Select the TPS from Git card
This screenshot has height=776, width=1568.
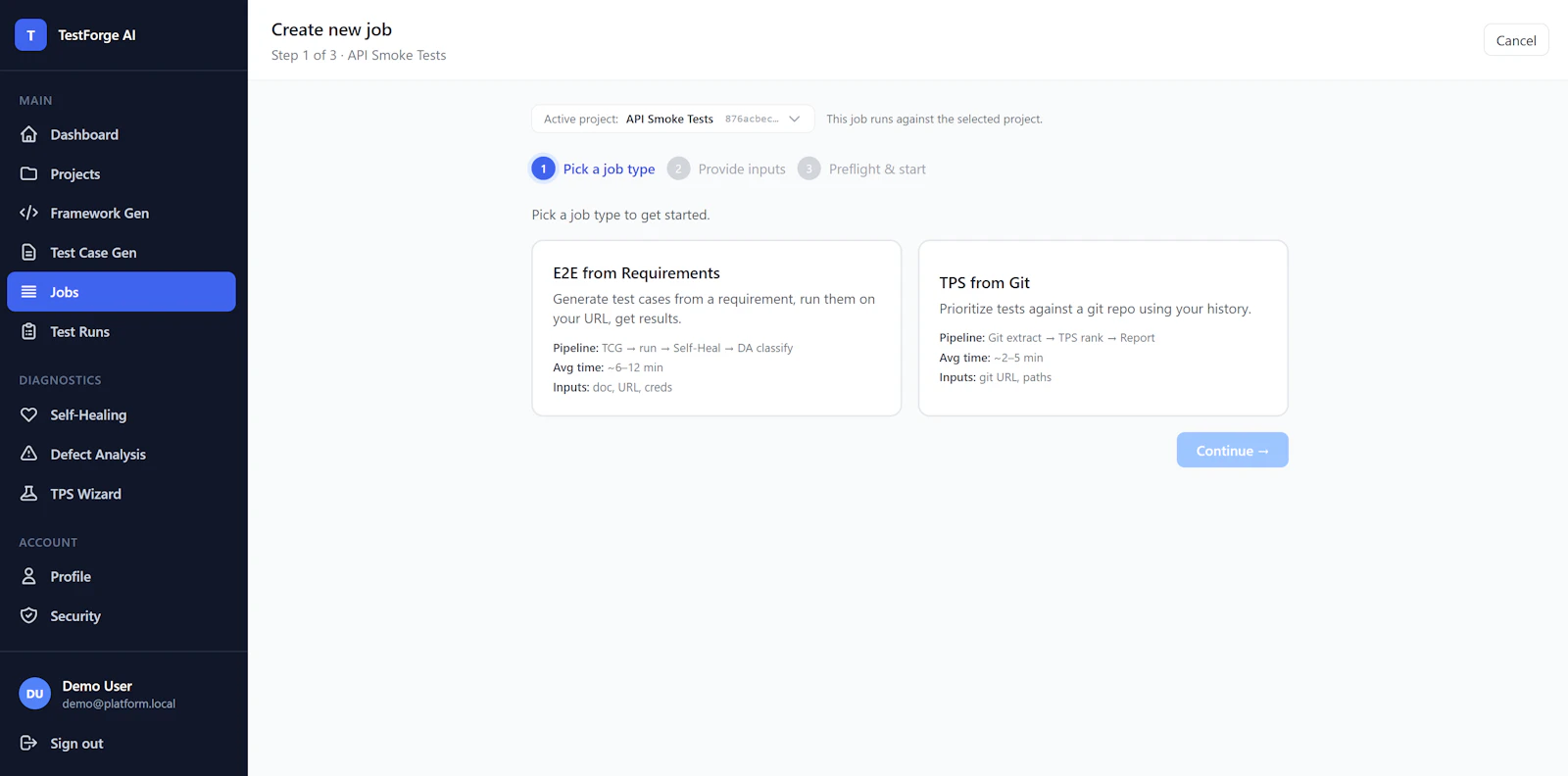1102,328
